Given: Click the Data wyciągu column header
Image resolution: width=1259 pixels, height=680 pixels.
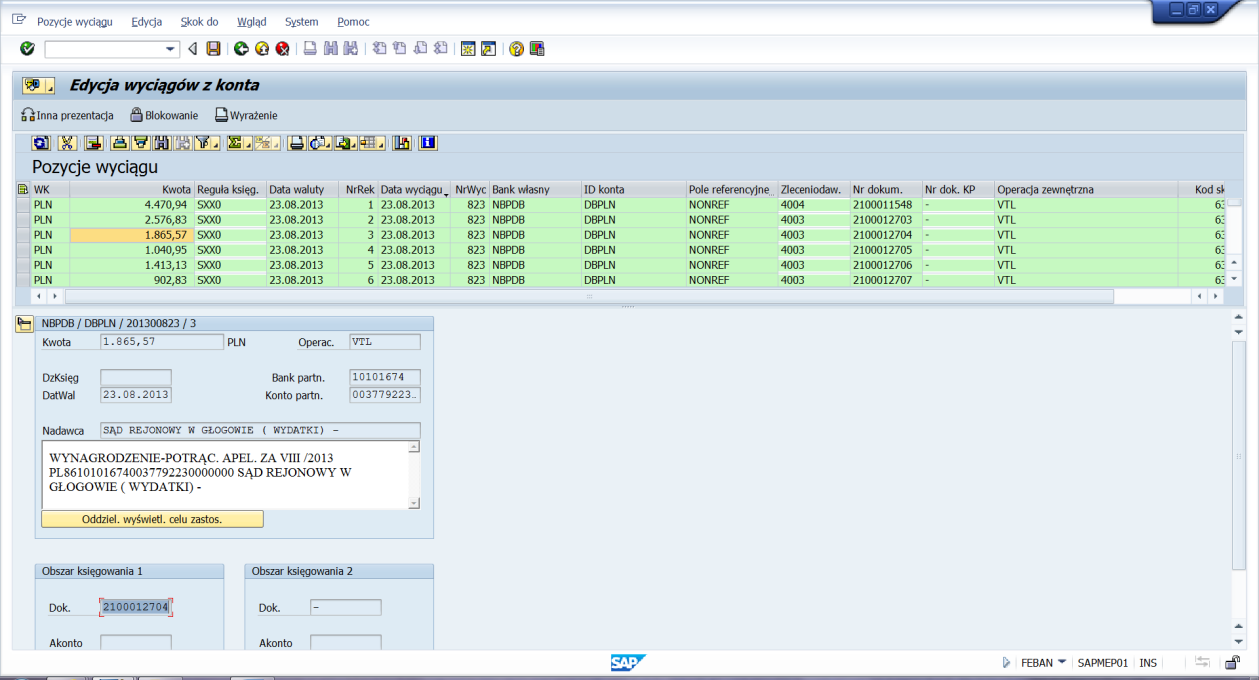Looking at the screenshot, I should click(414, 189).
